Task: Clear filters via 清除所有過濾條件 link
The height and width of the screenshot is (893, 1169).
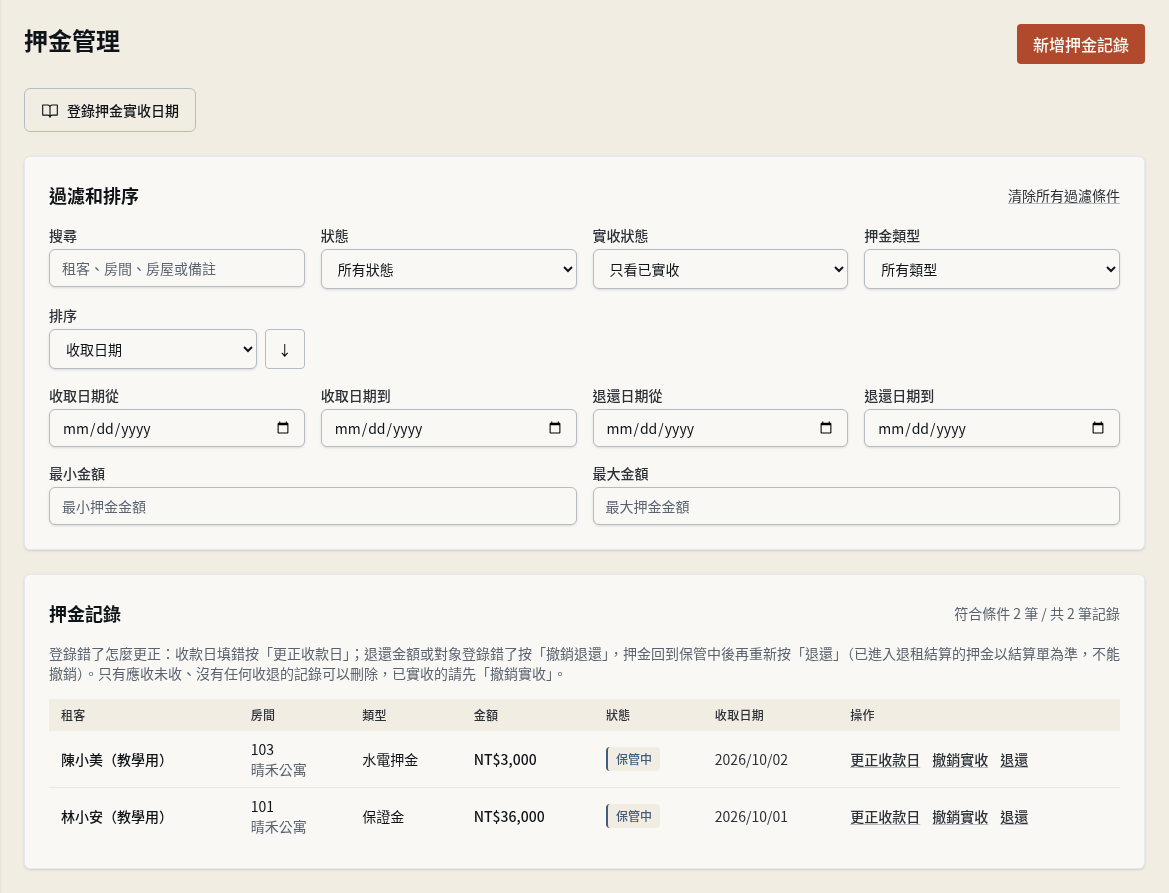Action: pos(1063,196)
